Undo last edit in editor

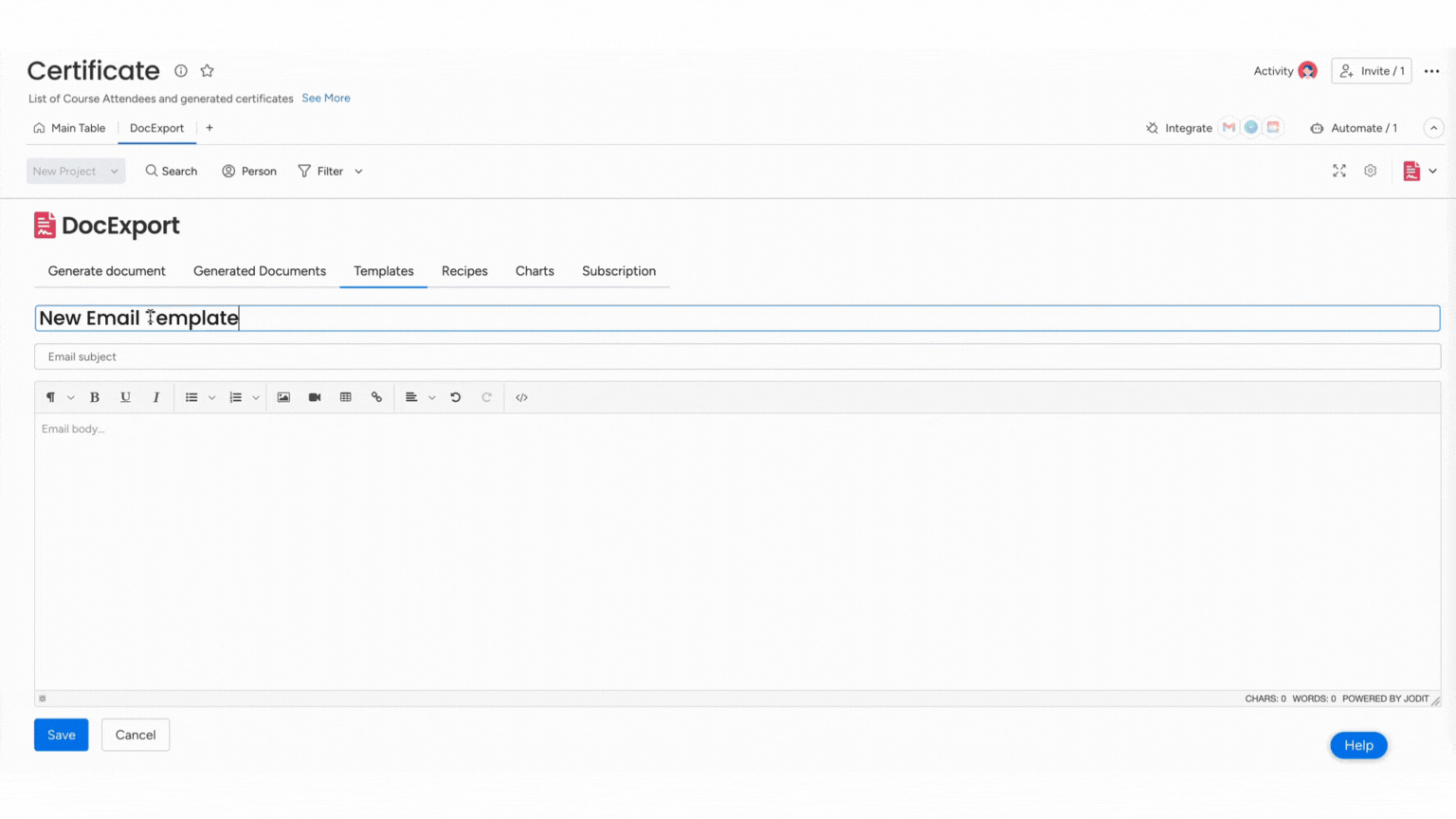[456, 397]
